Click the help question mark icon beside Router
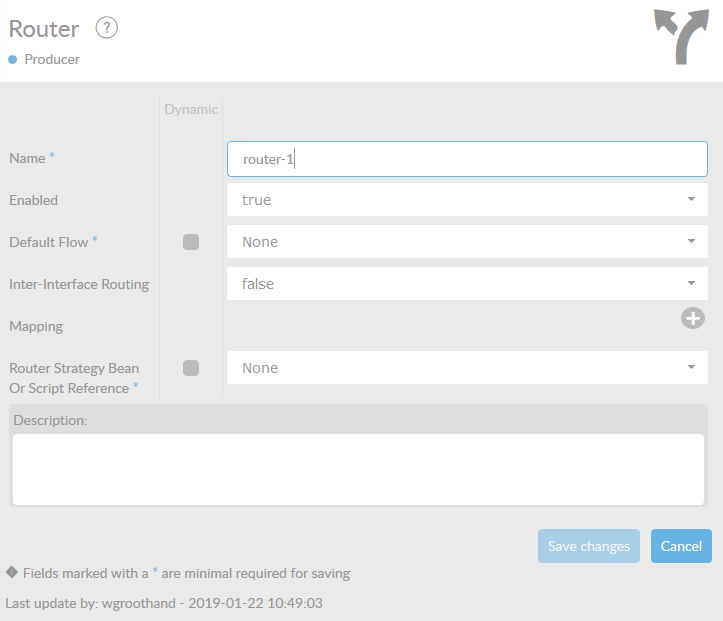The height and width of the screenshot is (621, 723). 107,28
